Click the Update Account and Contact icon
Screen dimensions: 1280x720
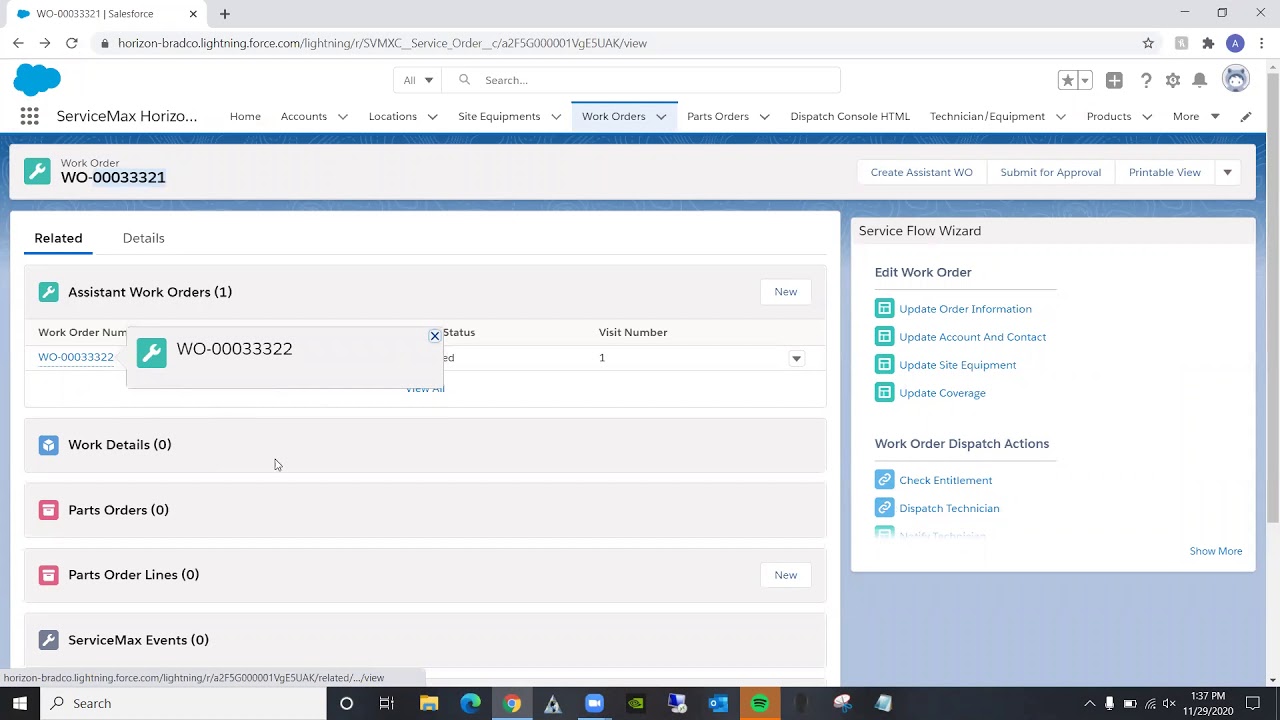(x=884, y=336)
